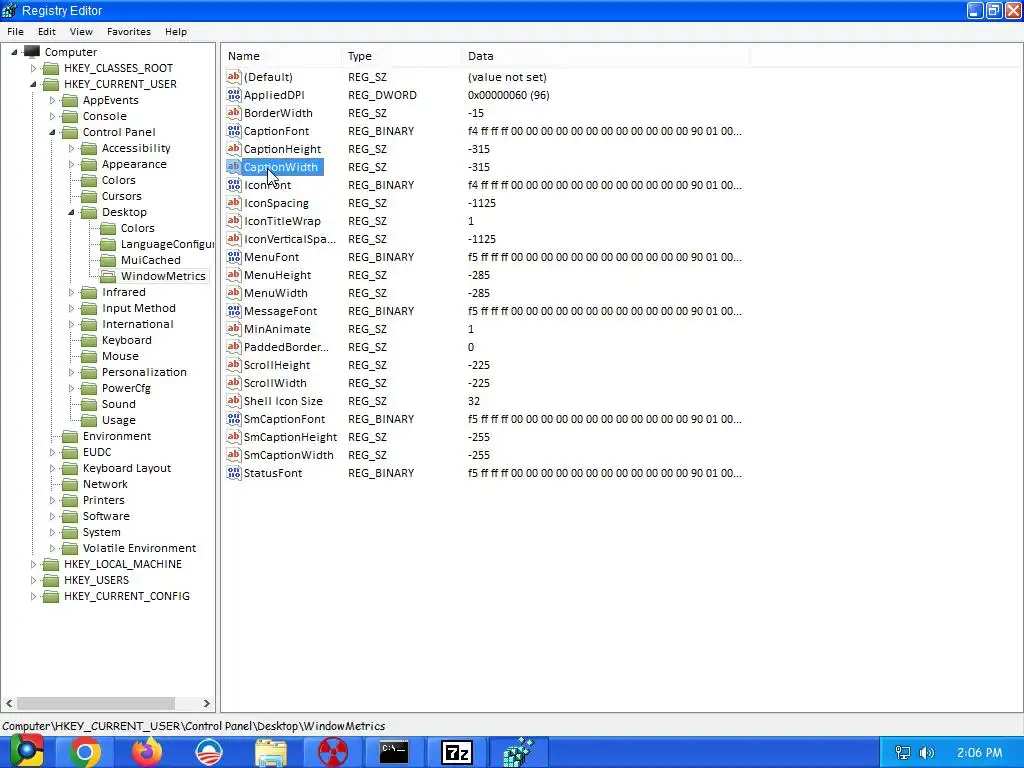The height and width of the screenshot is (768, 1024).
Task: Open the View menu
Action: [81, 31]
